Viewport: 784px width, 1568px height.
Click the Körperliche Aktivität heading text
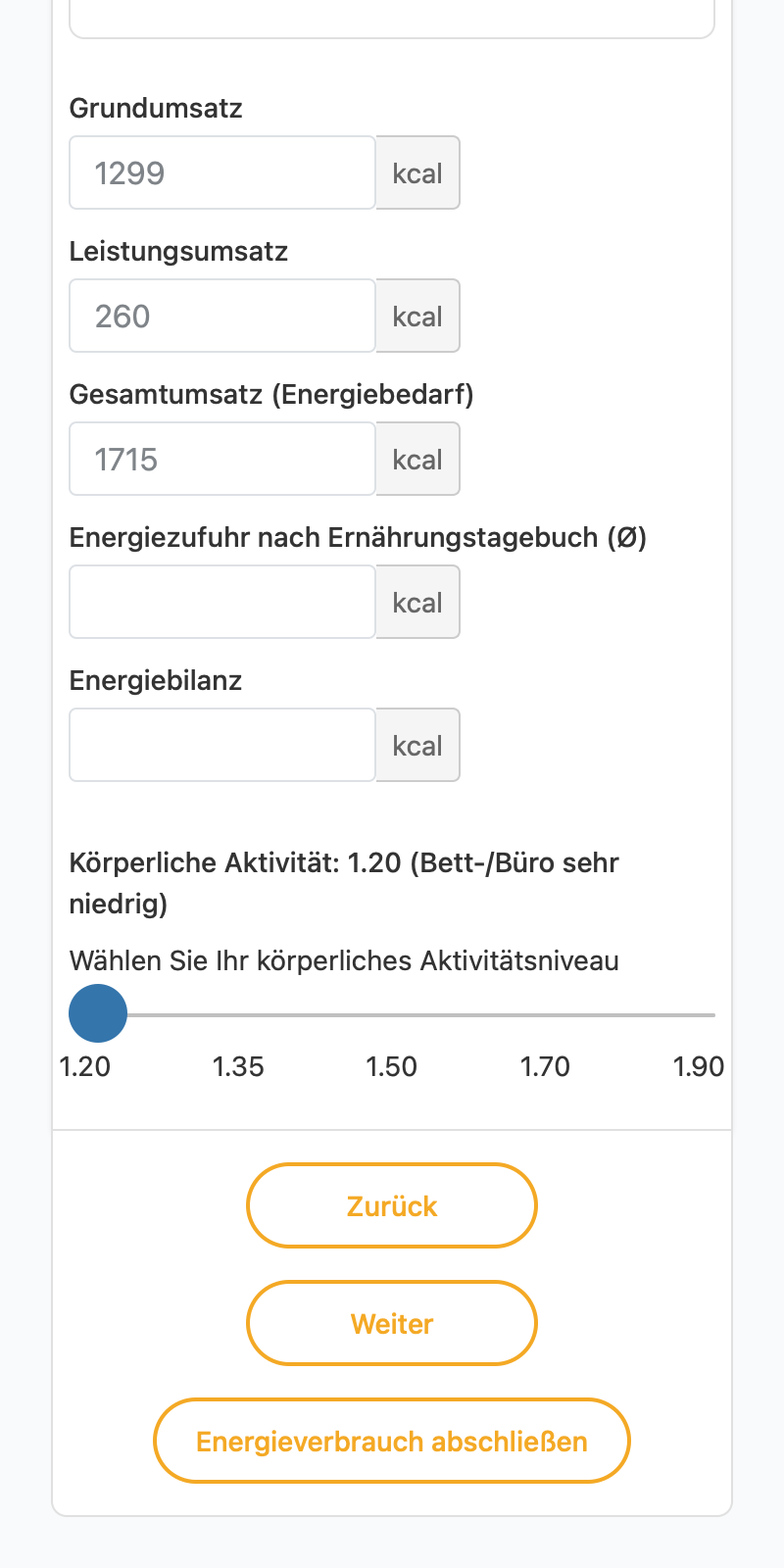[x=344, y=882]
